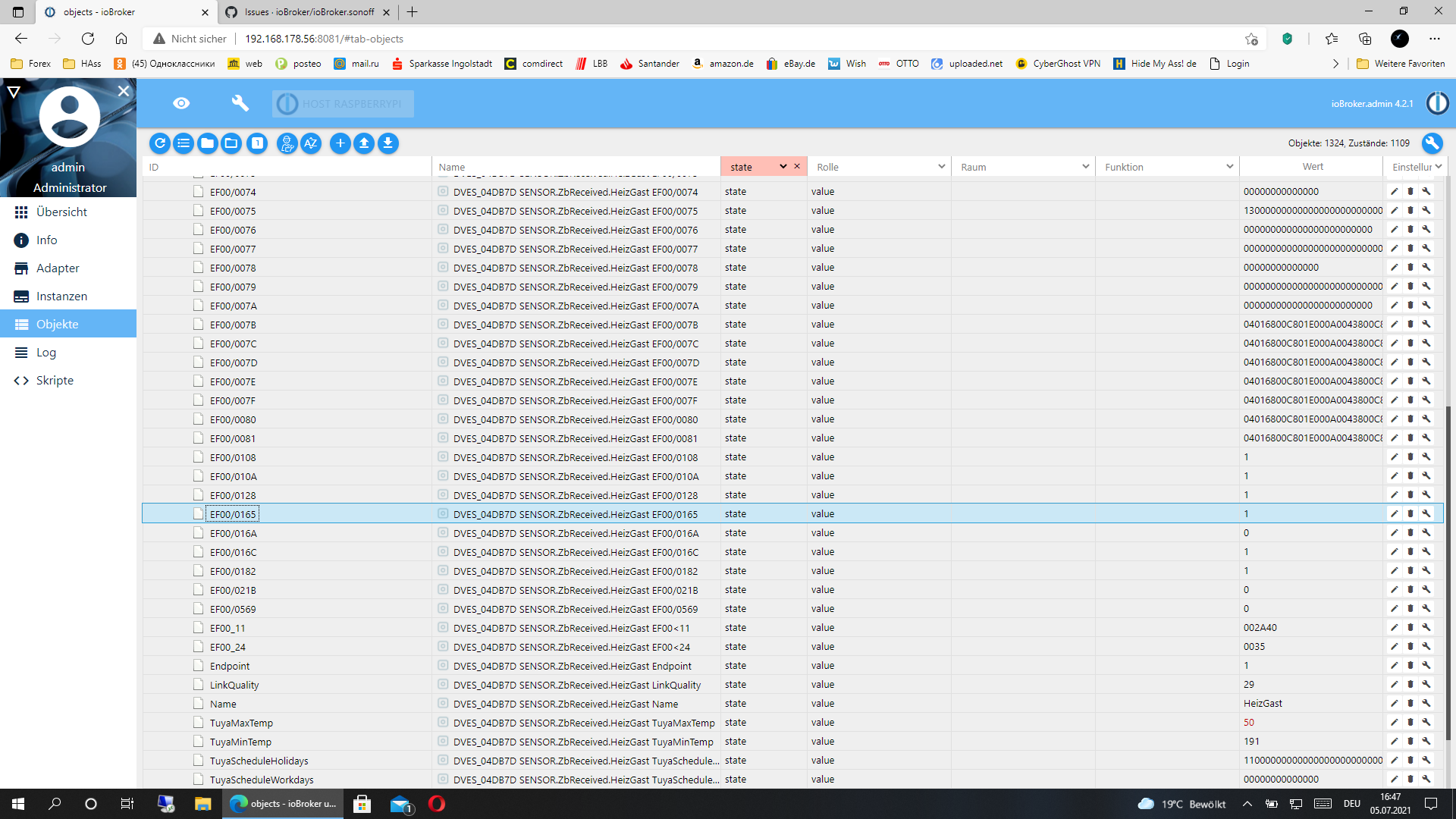
Task: Toggle expert mode icon
Action: [287, 143]
